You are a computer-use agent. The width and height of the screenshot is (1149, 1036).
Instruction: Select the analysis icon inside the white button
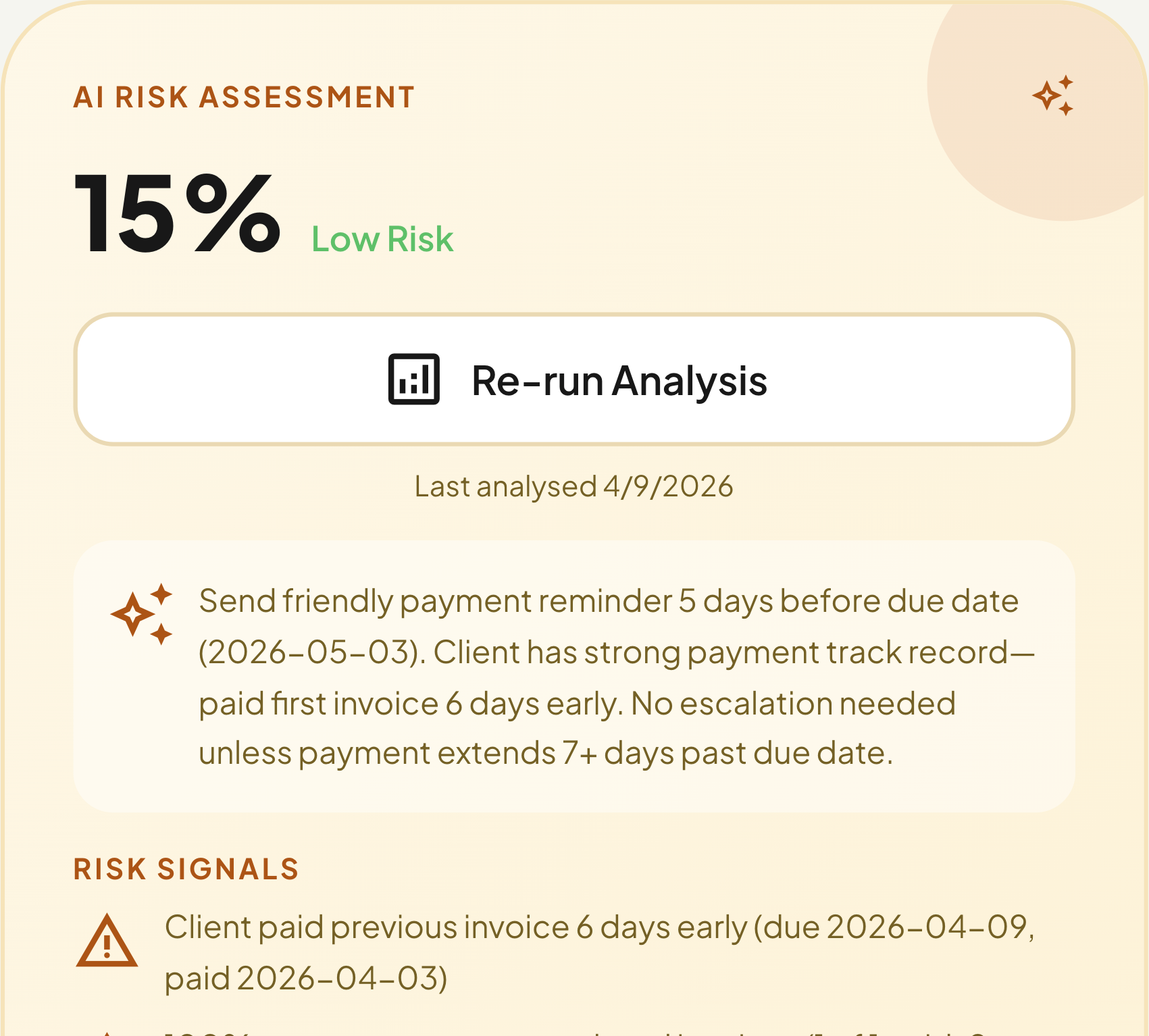pyautogui.click(x=414, y=380)
